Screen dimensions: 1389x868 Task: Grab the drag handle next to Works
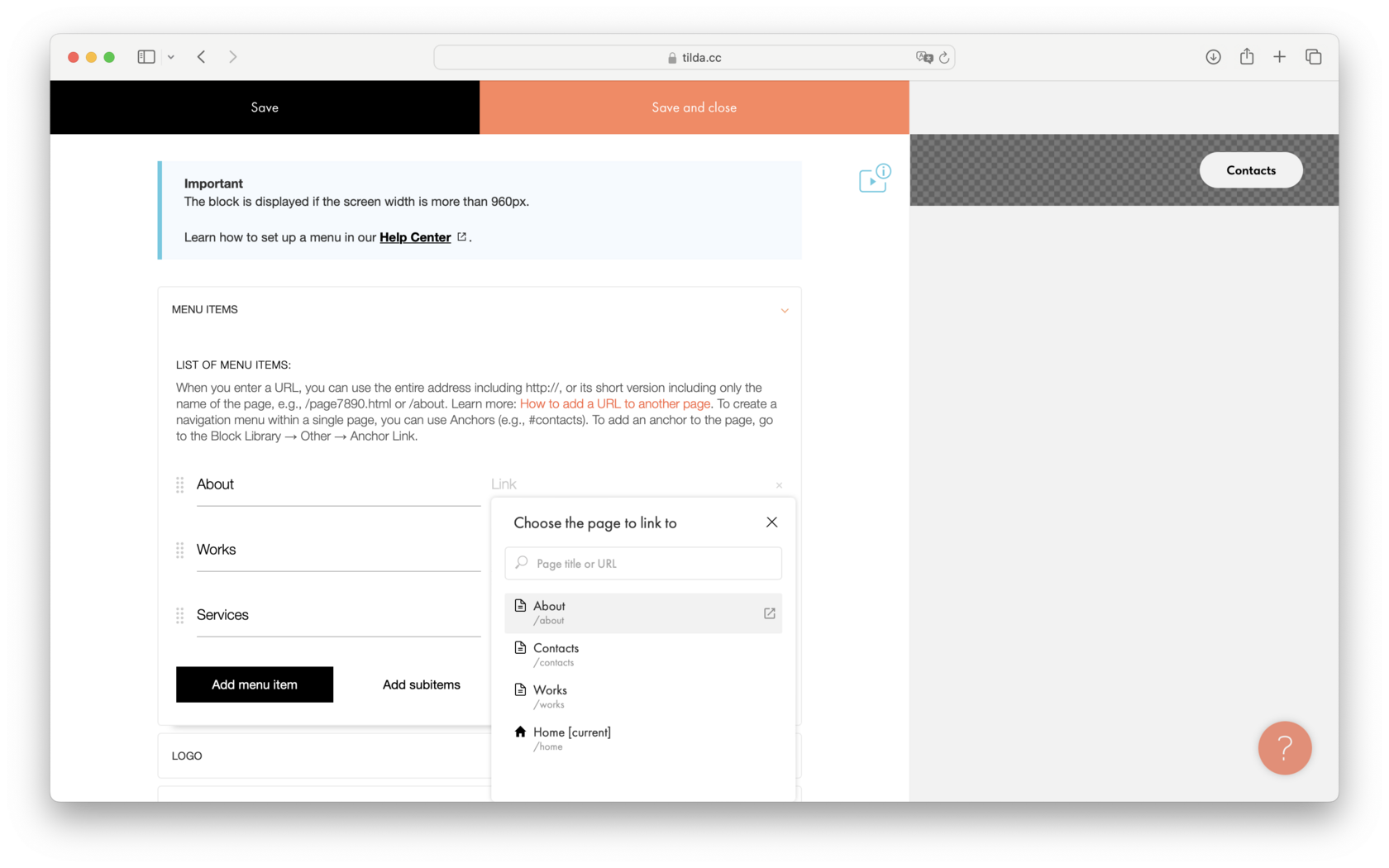179,549
